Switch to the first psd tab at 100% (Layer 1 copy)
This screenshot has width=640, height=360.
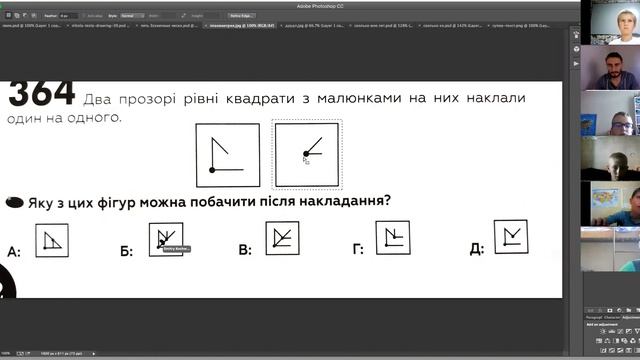tap(32, 26)
